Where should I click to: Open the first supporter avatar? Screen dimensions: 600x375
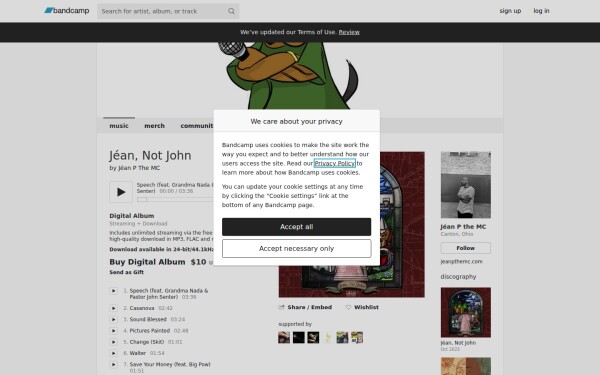point(284,338)
